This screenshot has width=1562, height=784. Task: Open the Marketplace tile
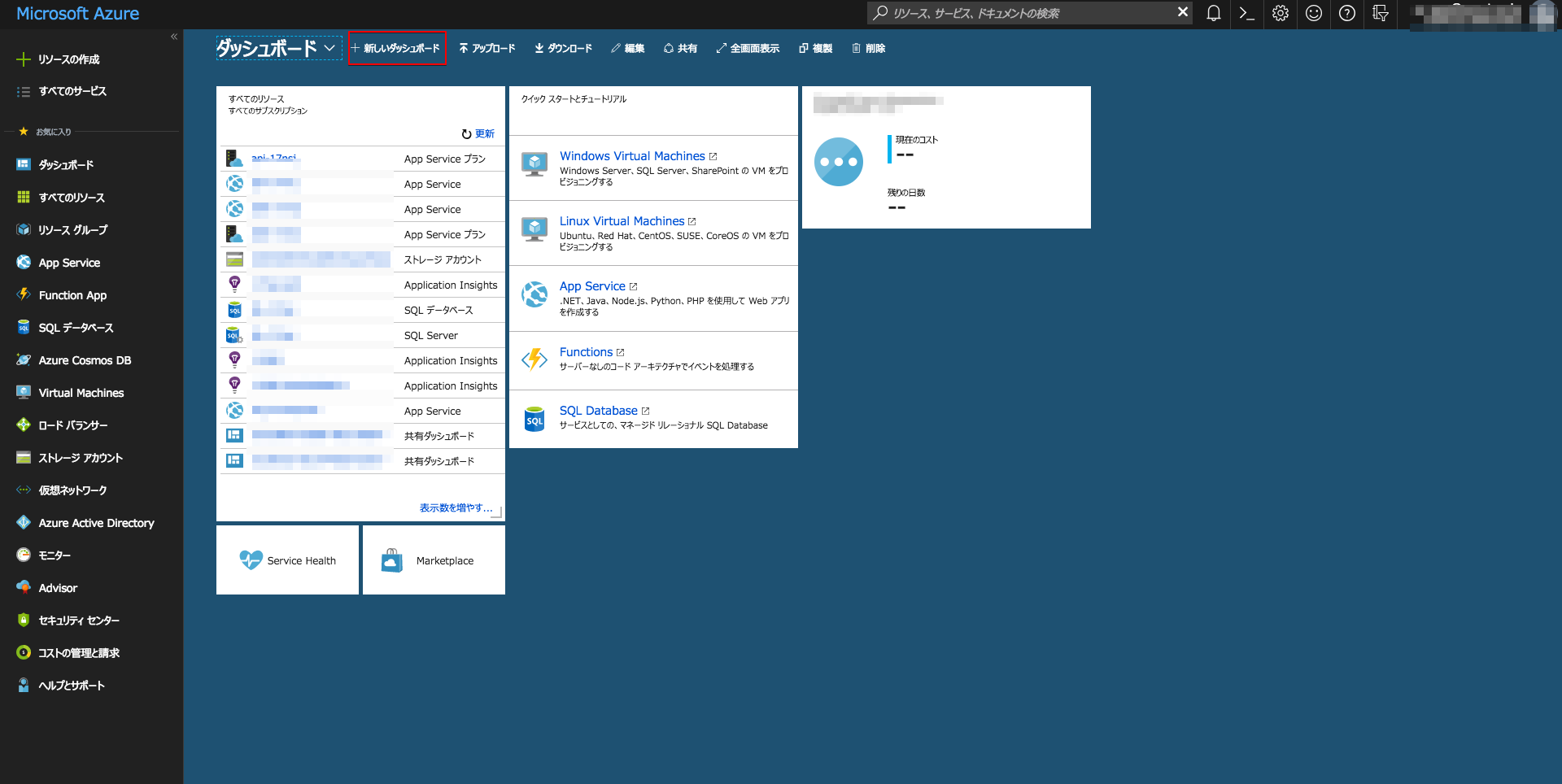coord(434,560)
